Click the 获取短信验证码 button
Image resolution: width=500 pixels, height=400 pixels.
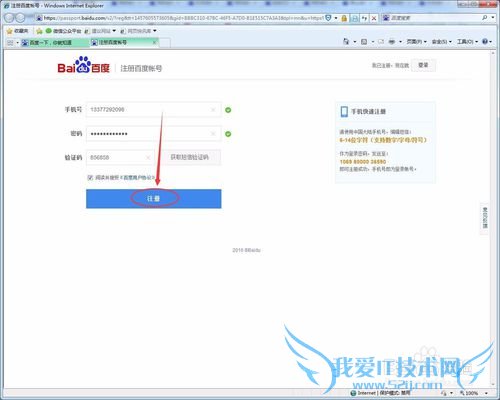(190, 157)
